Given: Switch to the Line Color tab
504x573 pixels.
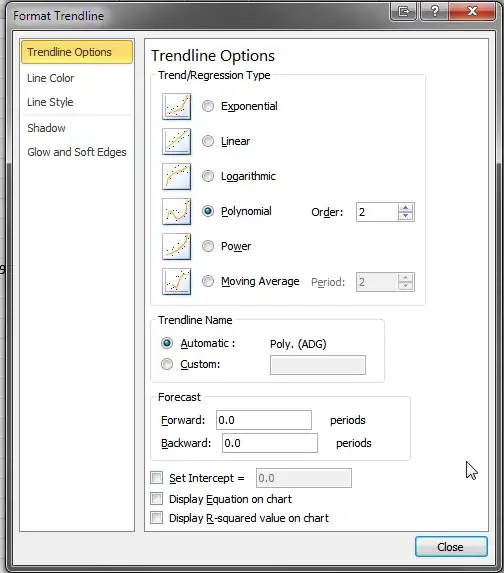Looking at the screenshot, I should pyautogui.click(x=77, y=78).
